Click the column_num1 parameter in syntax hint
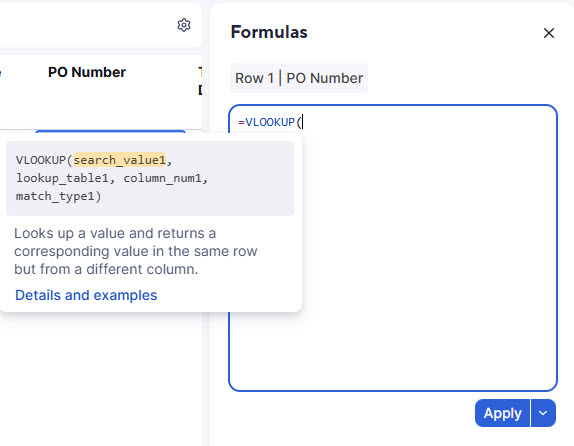 [x=163, y=178]
